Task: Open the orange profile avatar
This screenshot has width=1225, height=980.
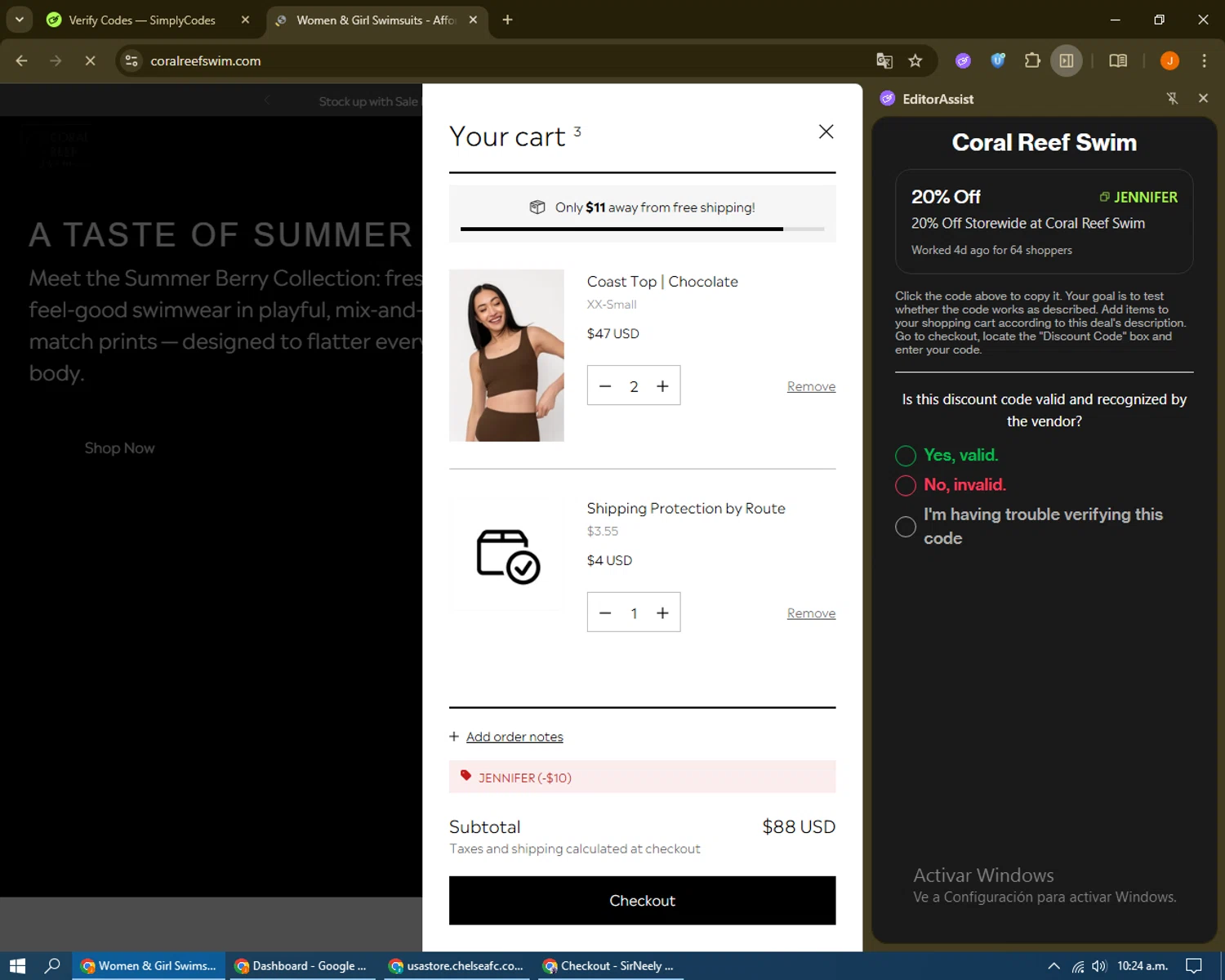Action: tap(1169, 60)
